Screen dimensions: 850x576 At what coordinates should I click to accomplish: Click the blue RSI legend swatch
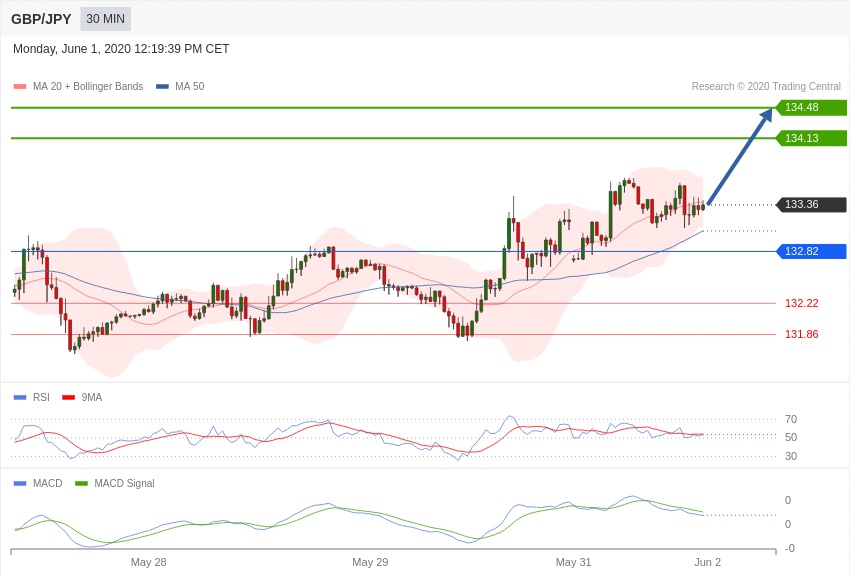[x=20, y=397]
